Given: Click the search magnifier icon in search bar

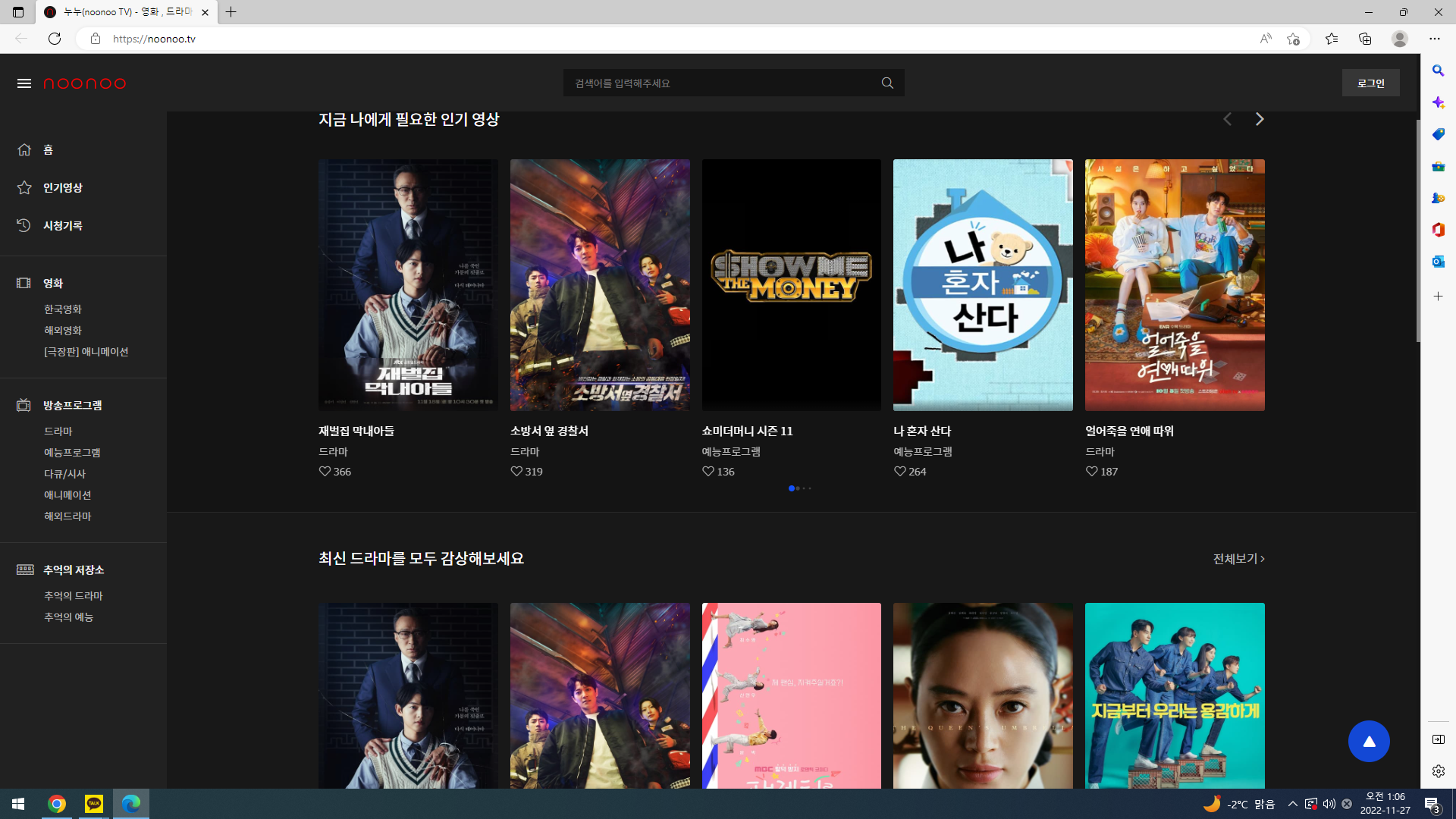Looking at the screenshot, I should pos(887,83).
